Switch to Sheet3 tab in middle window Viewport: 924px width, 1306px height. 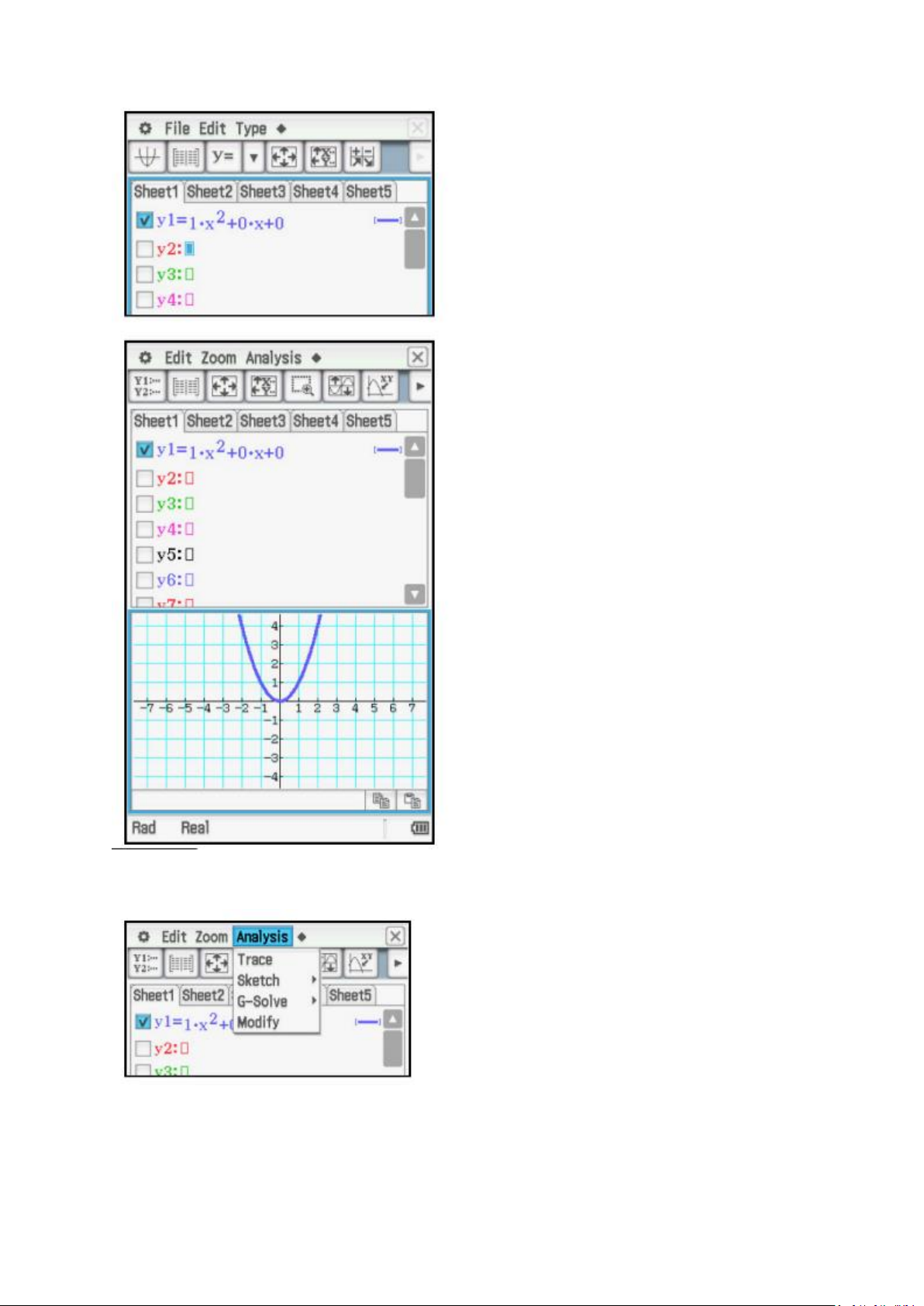point(263,421)
